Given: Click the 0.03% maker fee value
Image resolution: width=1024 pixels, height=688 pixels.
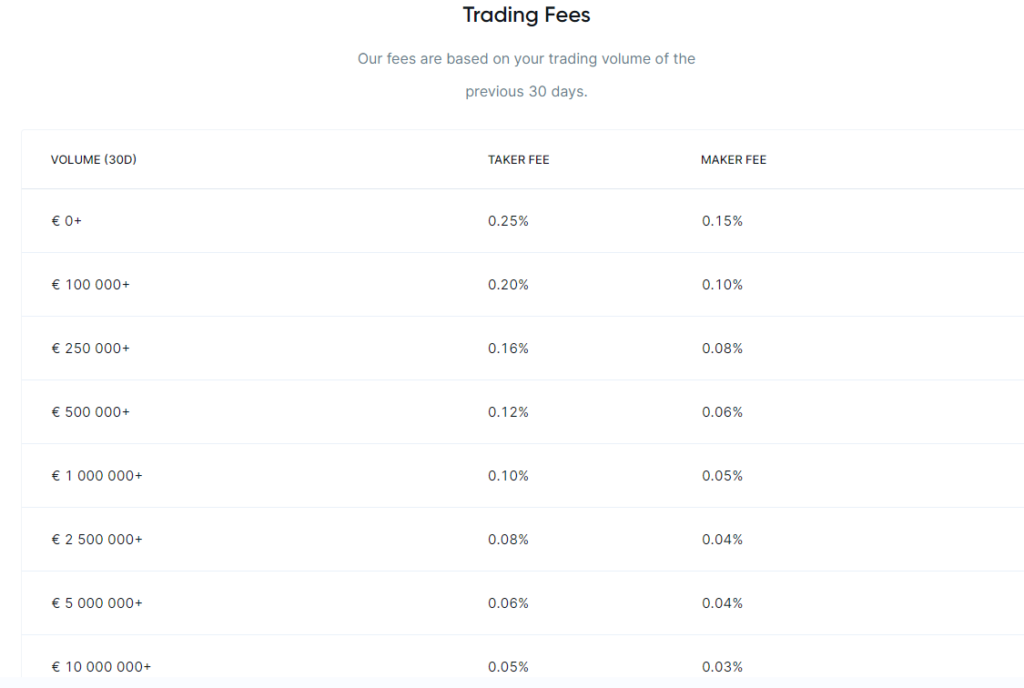Looking at the screenshot, I should (722, 667).
